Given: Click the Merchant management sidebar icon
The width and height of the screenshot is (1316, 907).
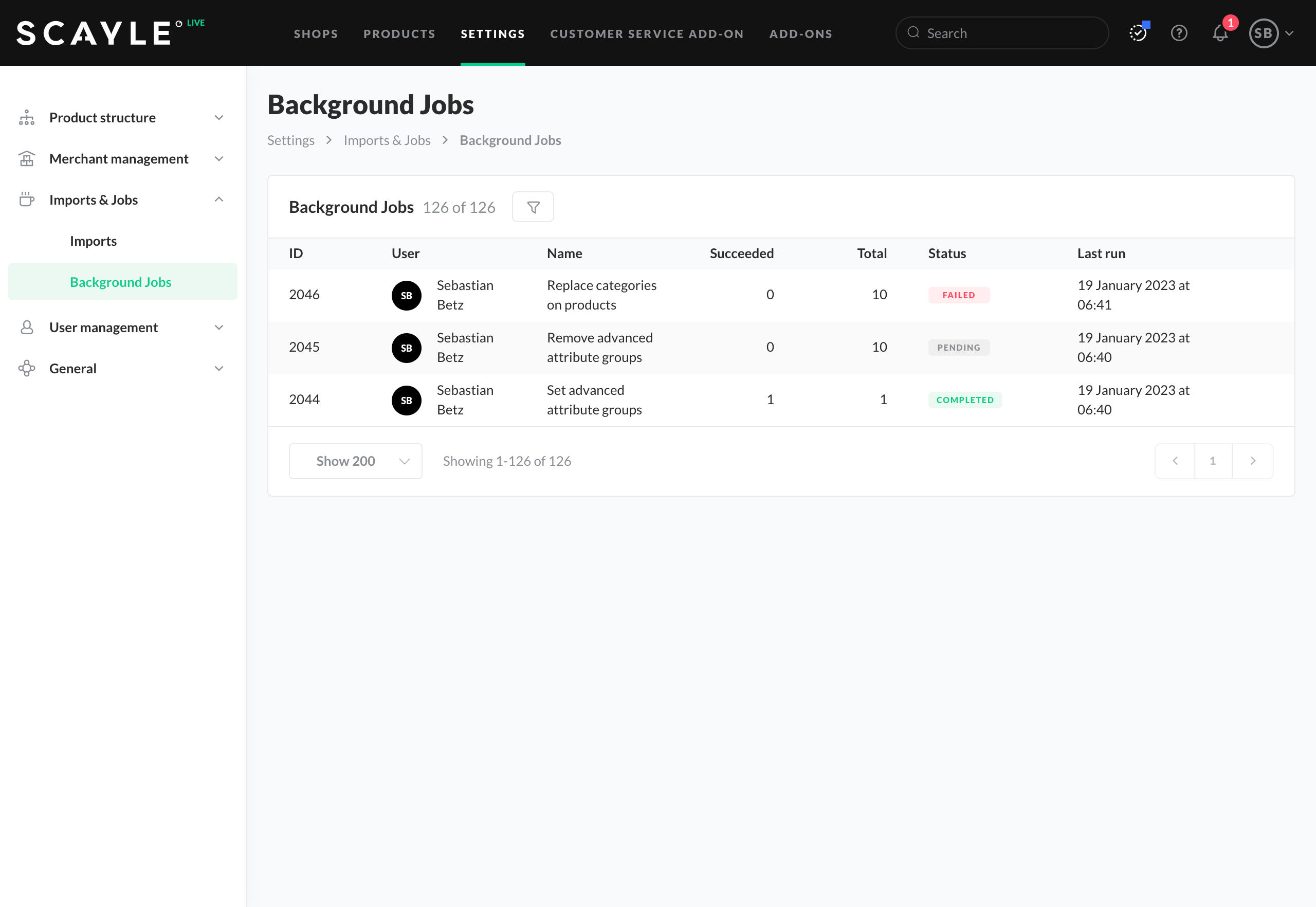Looking at the screenshot, I should coord(27,158).
